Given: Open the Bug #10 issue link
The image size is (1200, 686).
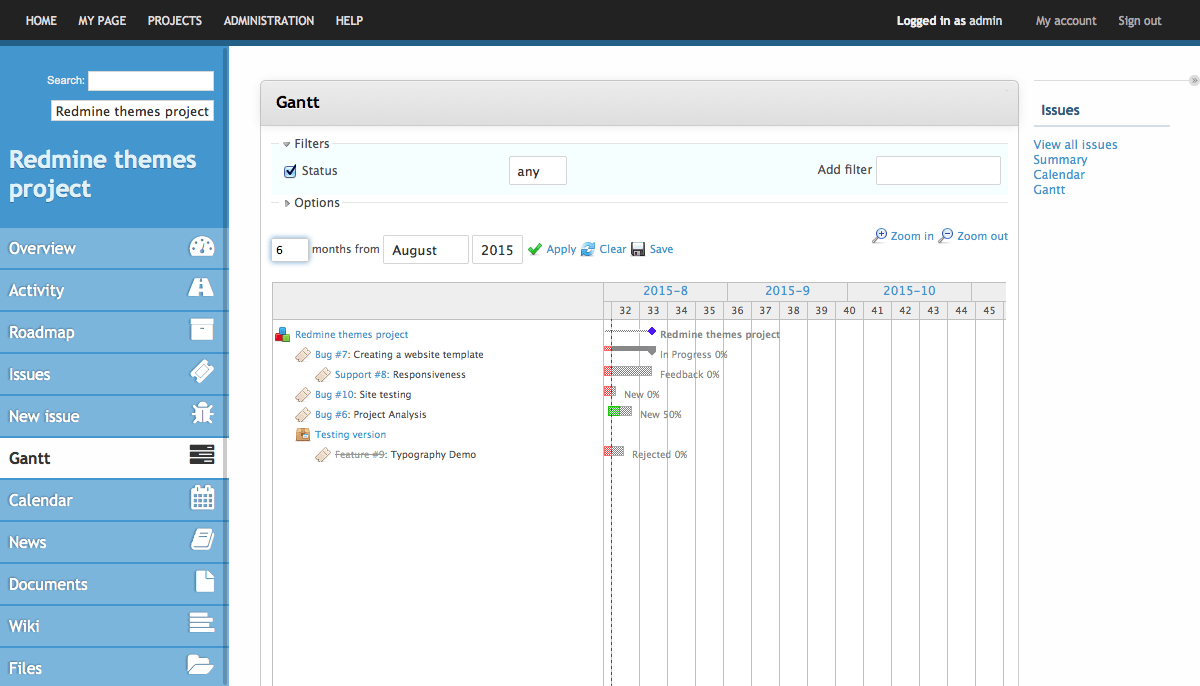Looking at the screenshot, I should 335,394.
